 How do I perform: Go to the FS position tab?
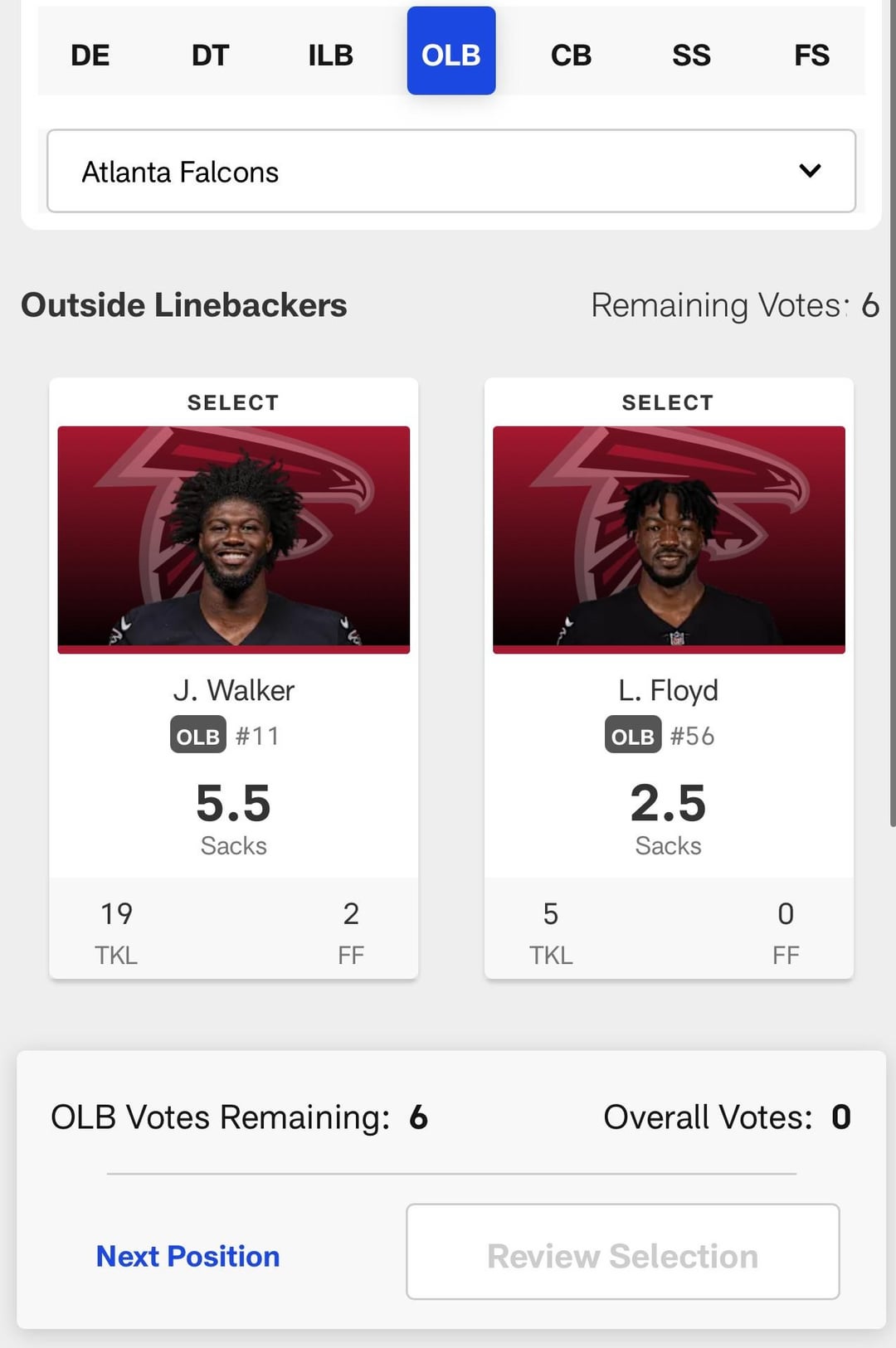pos(811,55)
